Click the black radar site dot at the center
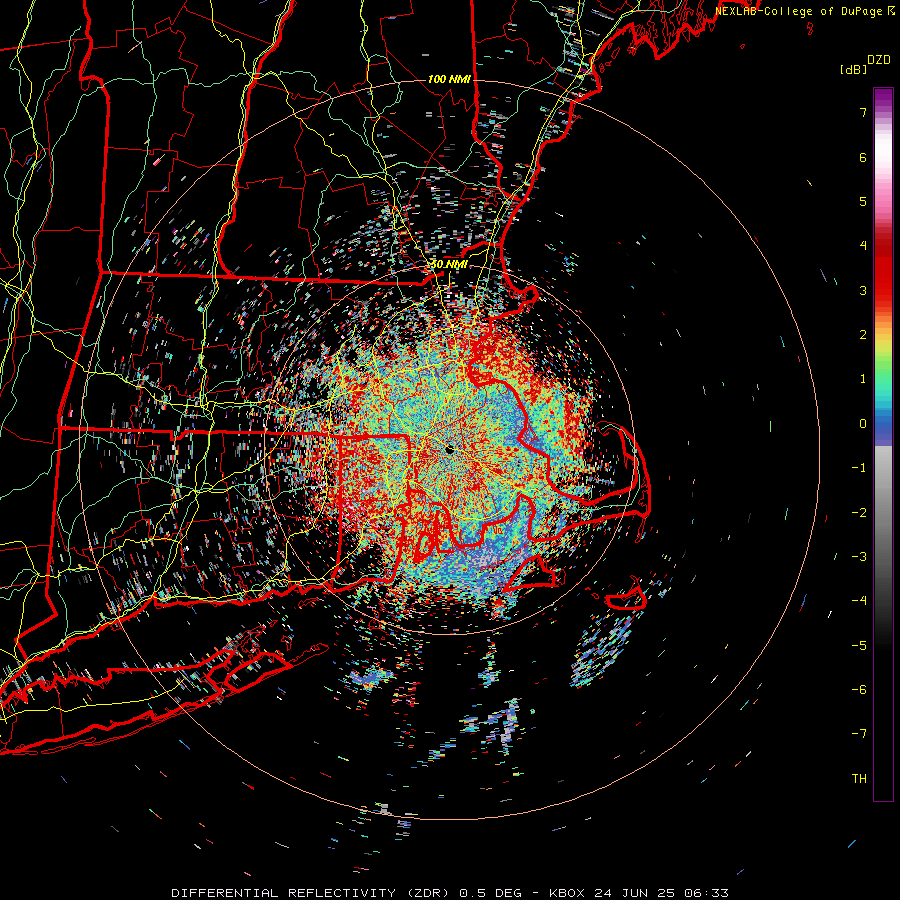This screenshot has width=900, height=900. pos(450,450)
